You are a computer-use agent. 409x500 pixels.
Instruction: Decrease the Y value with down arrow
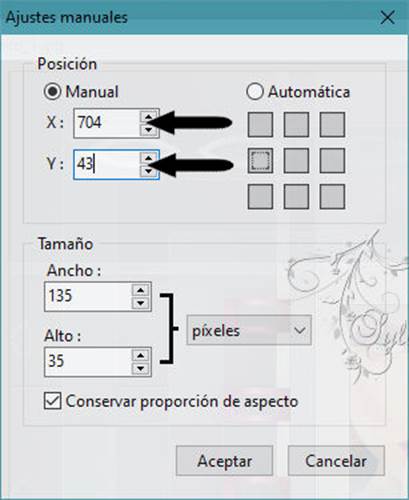pos(148,171)
